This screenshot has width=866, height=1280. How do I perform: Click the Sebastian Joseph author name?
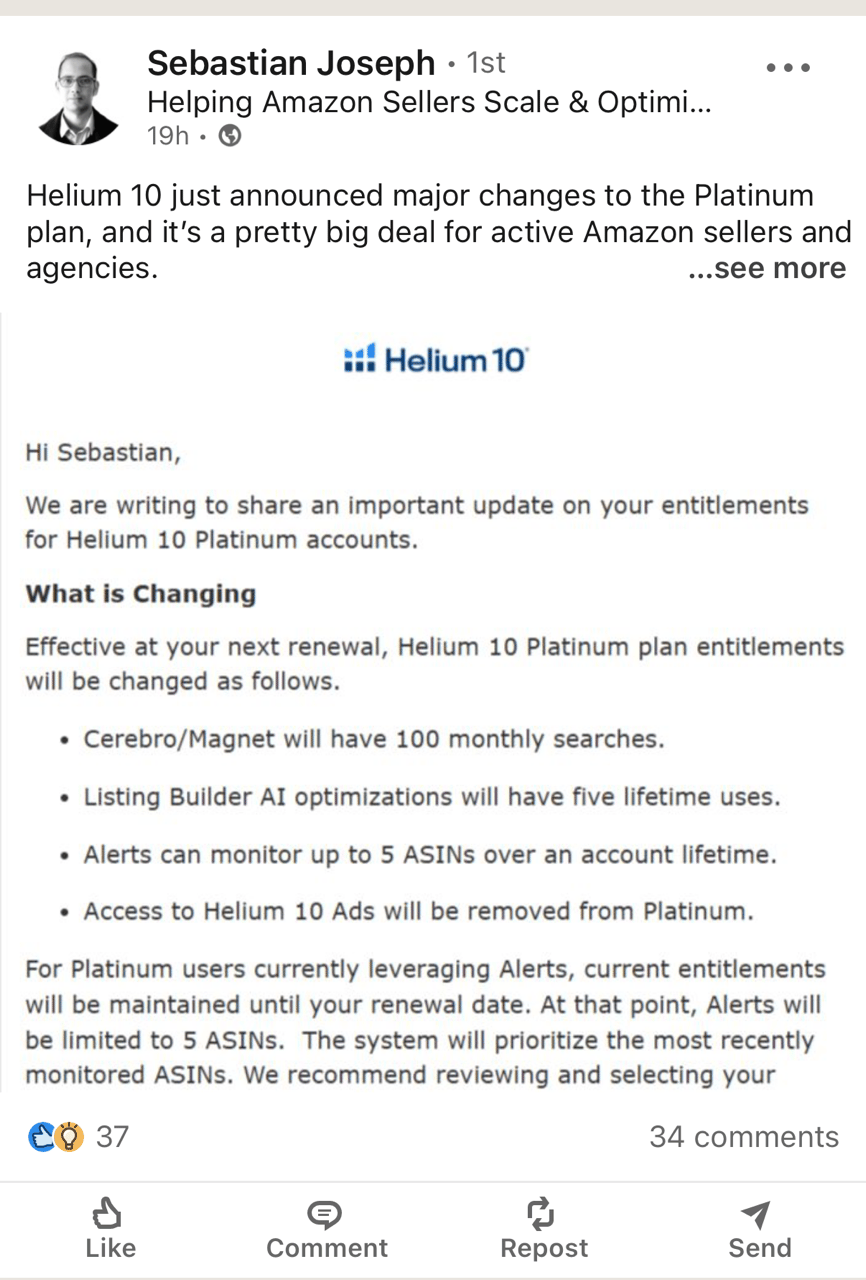pos(291,64)
